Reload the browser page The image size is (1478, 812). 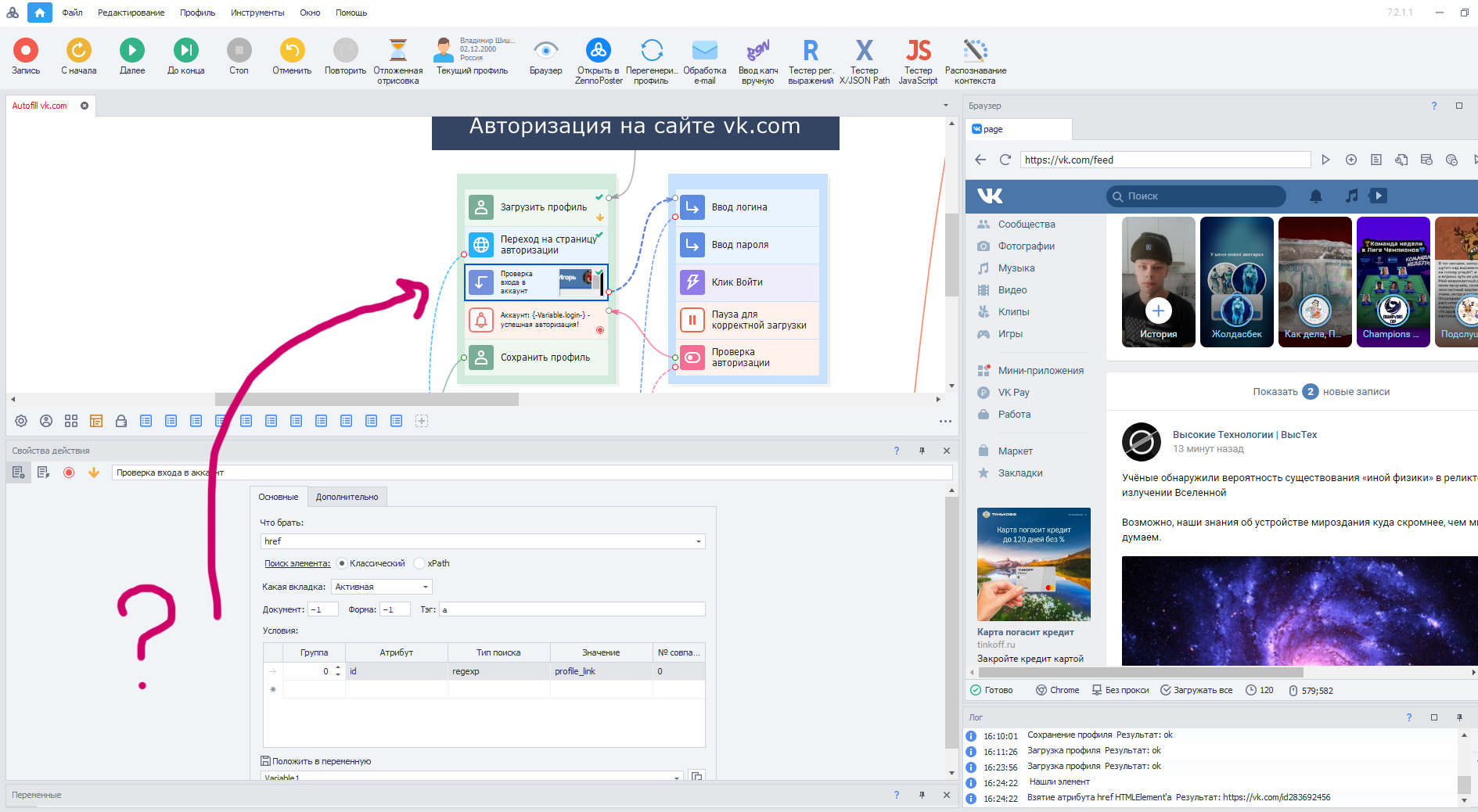click(x=1005, y=160)
